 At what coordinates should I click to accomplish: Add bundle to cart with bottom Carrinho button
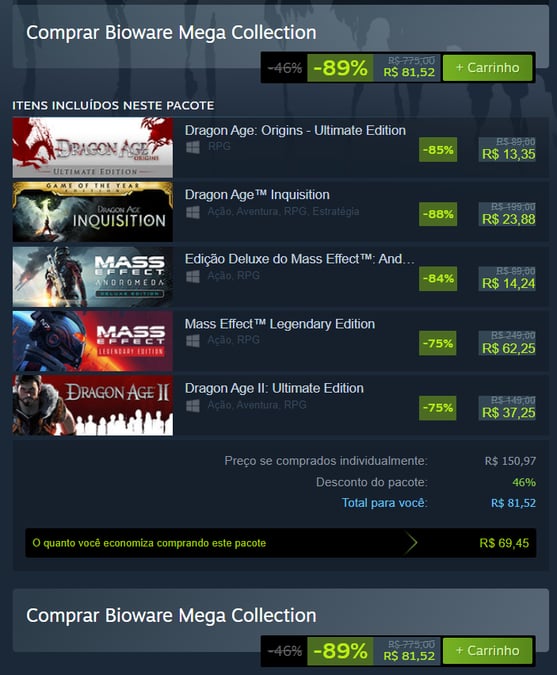[488, 650]
